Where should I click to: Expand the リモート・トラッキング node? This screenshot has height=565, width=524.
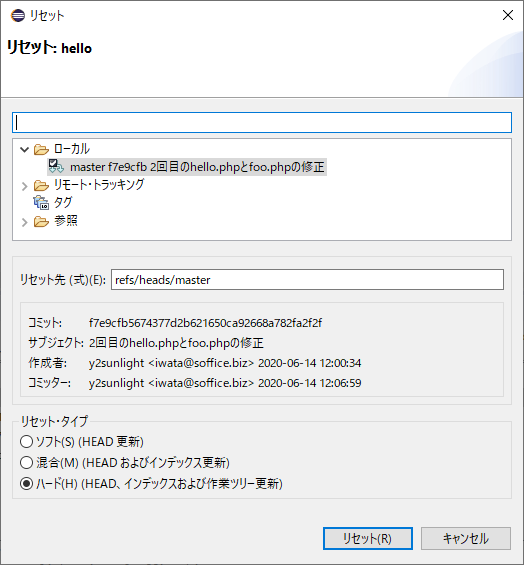(x=24, y=186)
